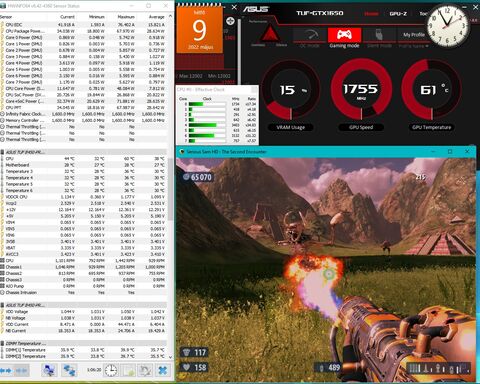Screen dimensions: 480x384
Task: Click HWiNFO logging file icon
Action: pos(128,370)
